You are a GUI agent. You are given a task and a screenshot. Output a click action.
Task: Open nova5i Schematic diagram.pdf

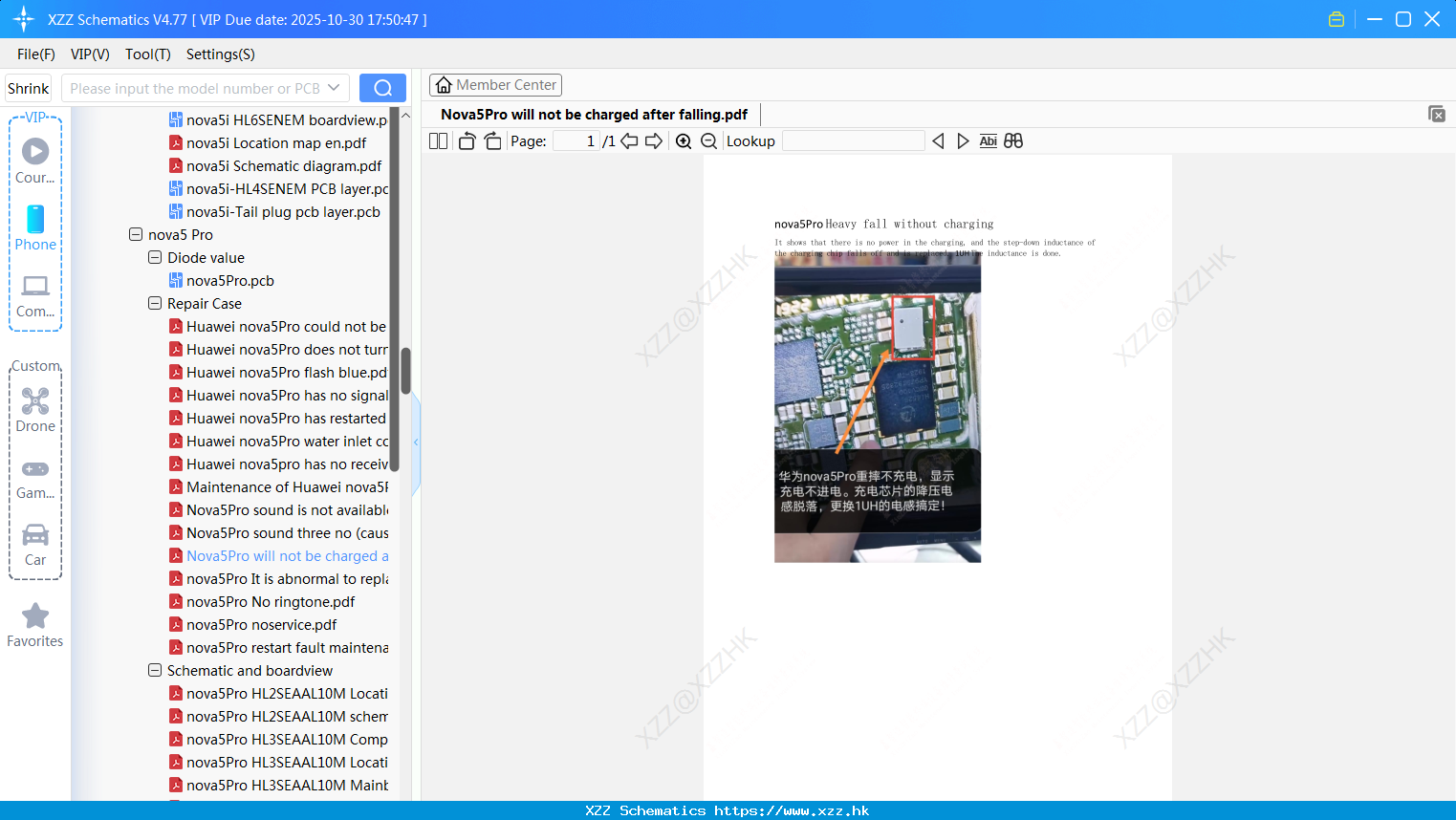tap(275, 165)
